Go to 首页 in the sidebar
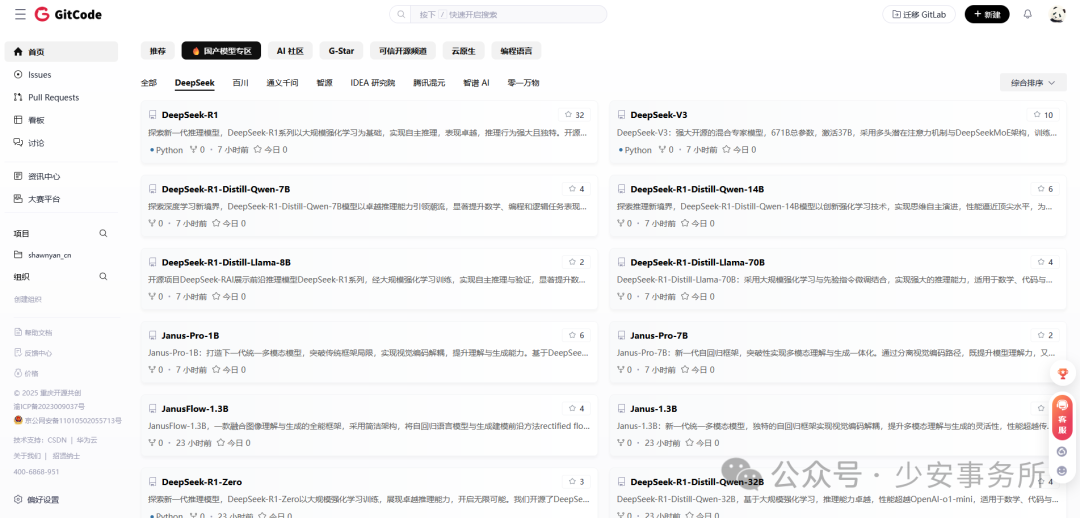 61,52
